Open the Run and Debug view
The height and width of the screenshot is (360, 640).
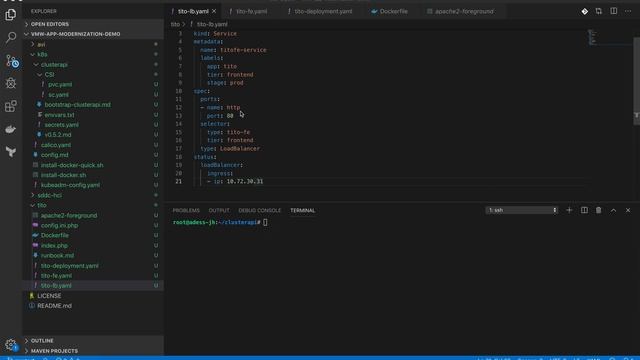click(x=11, y=83)
